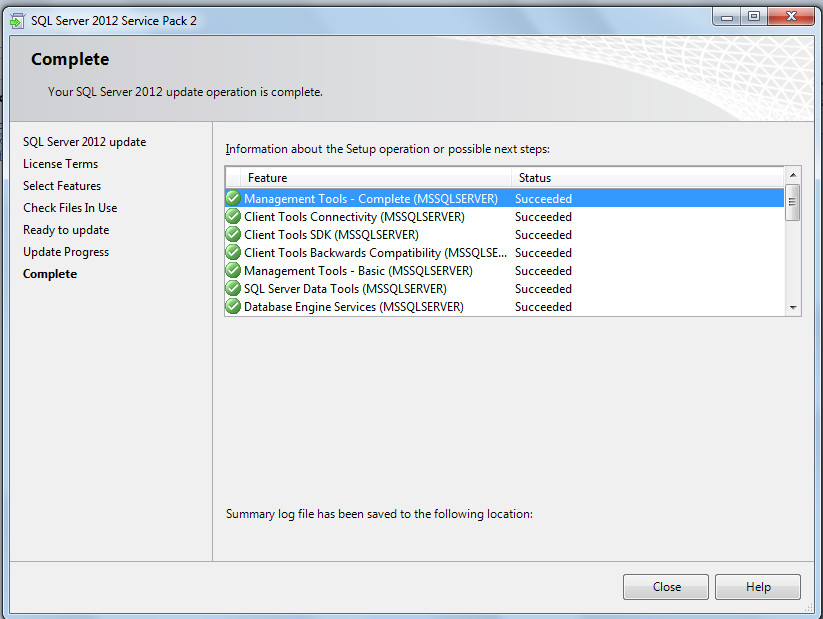Select SQL Server Data Tools (MSSQLSERVER) row
823x619 pixels.
[x=504, y=288]
